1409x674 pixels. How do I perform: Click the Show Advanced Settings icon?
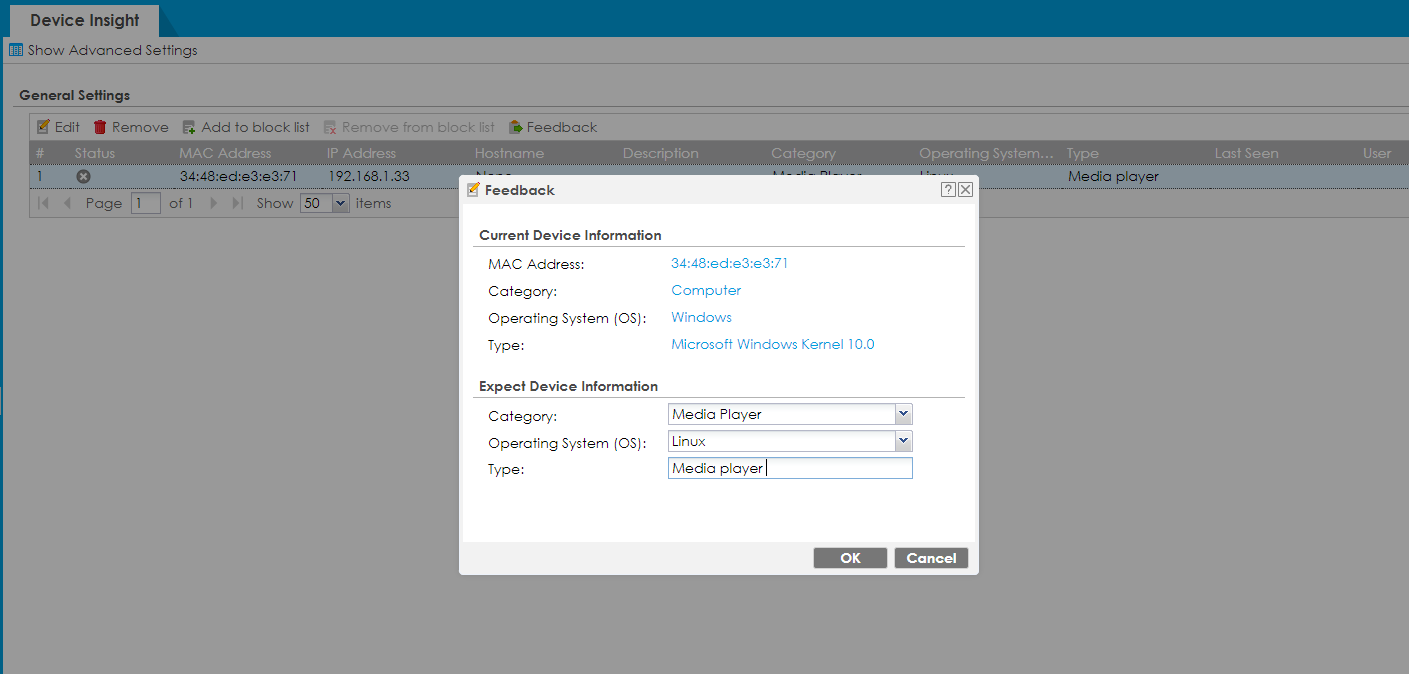pyautogui.click(x=16, y=50)
